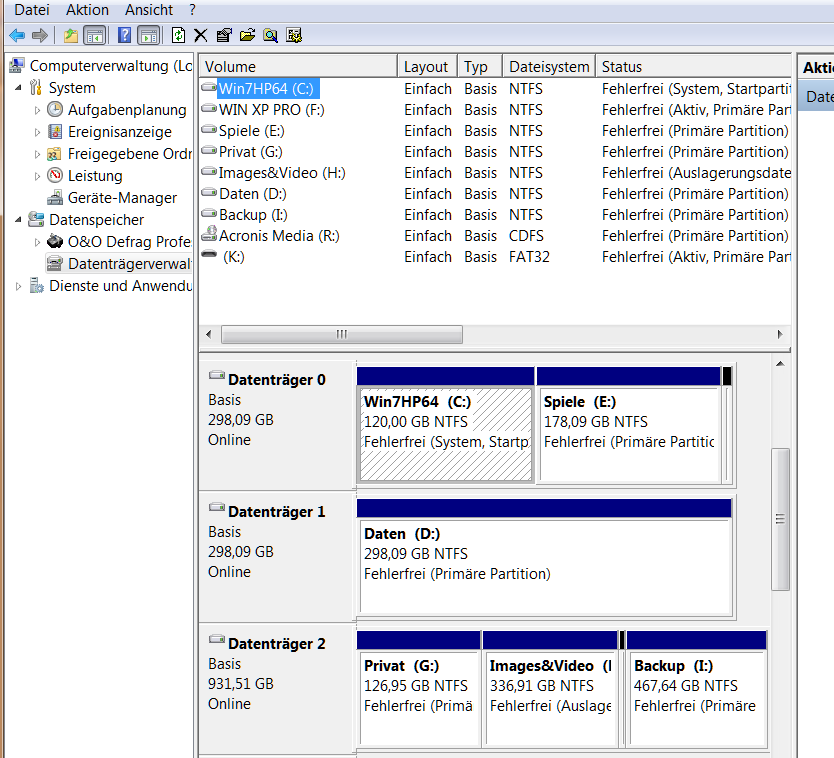Select the Datenträger 1 disk label
834x758 pixels.
tap(277, 512)
